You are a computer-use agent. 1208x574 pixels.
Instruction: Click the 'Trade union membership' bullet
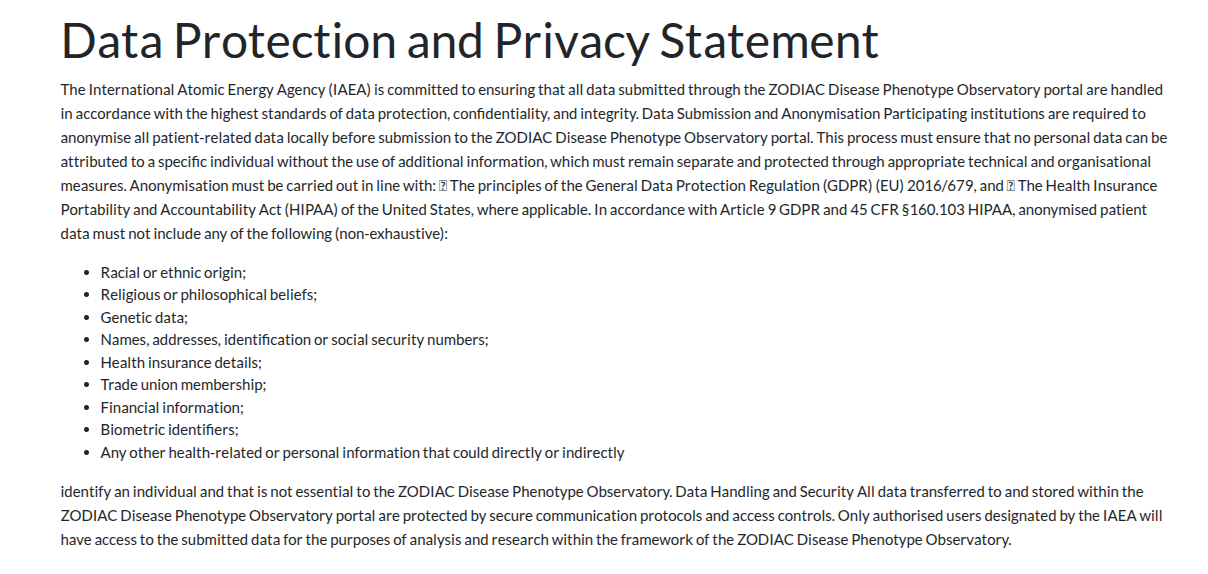coord(183,385)
